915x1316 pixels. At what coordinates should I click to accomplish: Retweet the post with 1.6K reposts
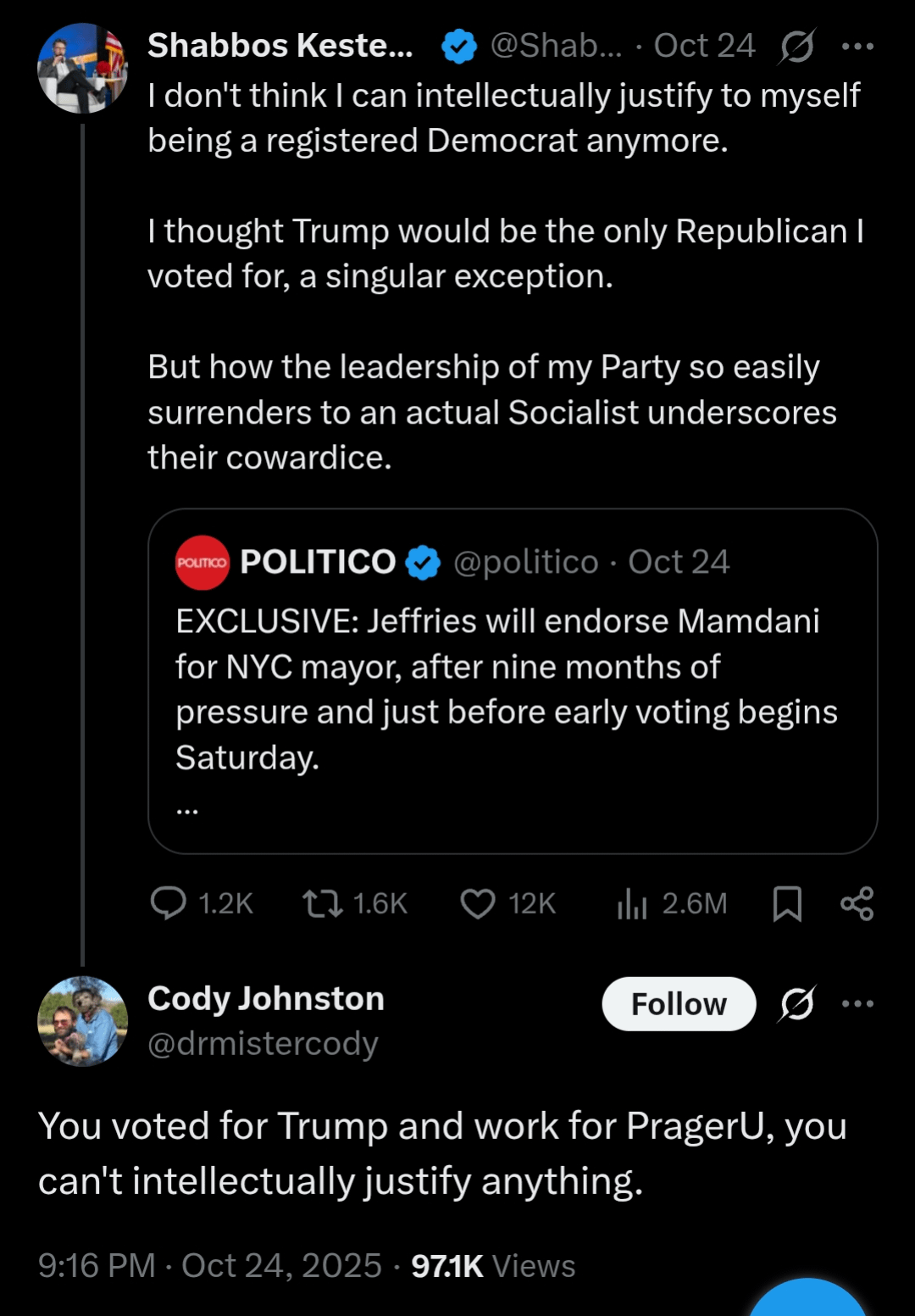tap(324, 903)
